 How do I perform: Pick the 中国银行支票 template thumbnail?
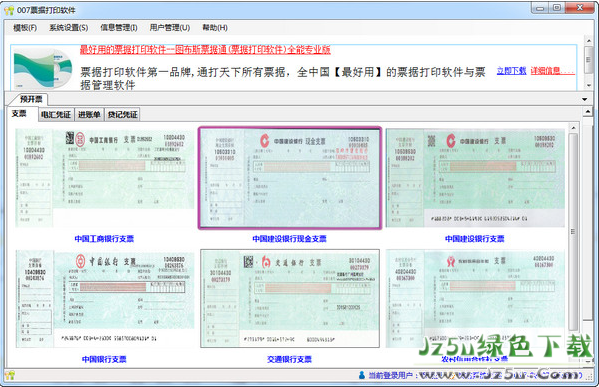pos(104,299)
